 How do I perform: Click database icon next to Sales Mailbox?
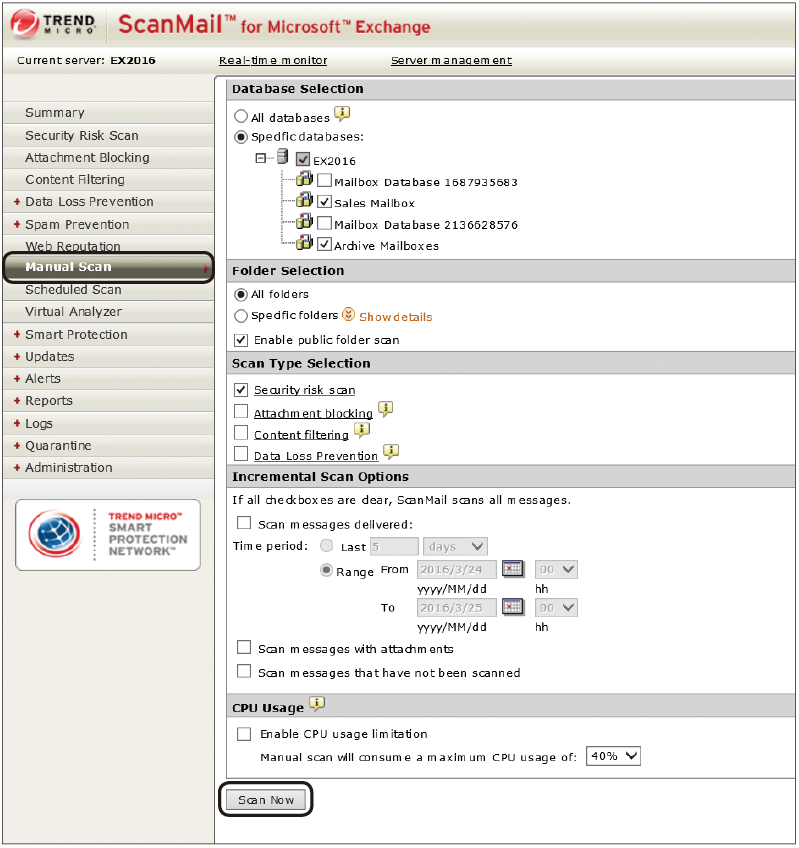point(305,200)
